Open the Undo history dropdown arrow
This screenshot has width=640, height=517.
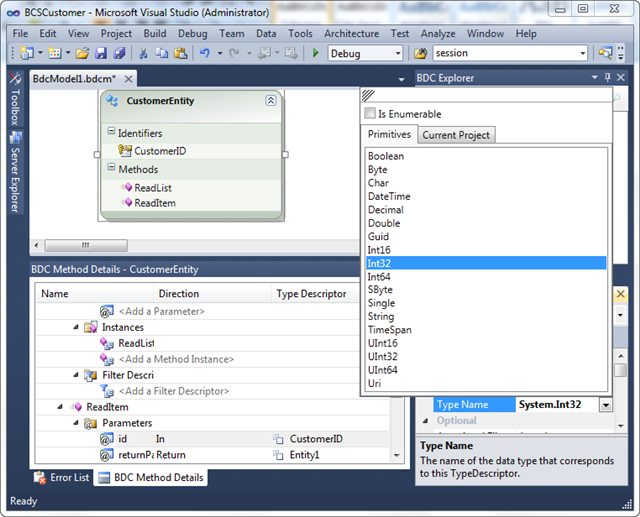coord(220,53)
